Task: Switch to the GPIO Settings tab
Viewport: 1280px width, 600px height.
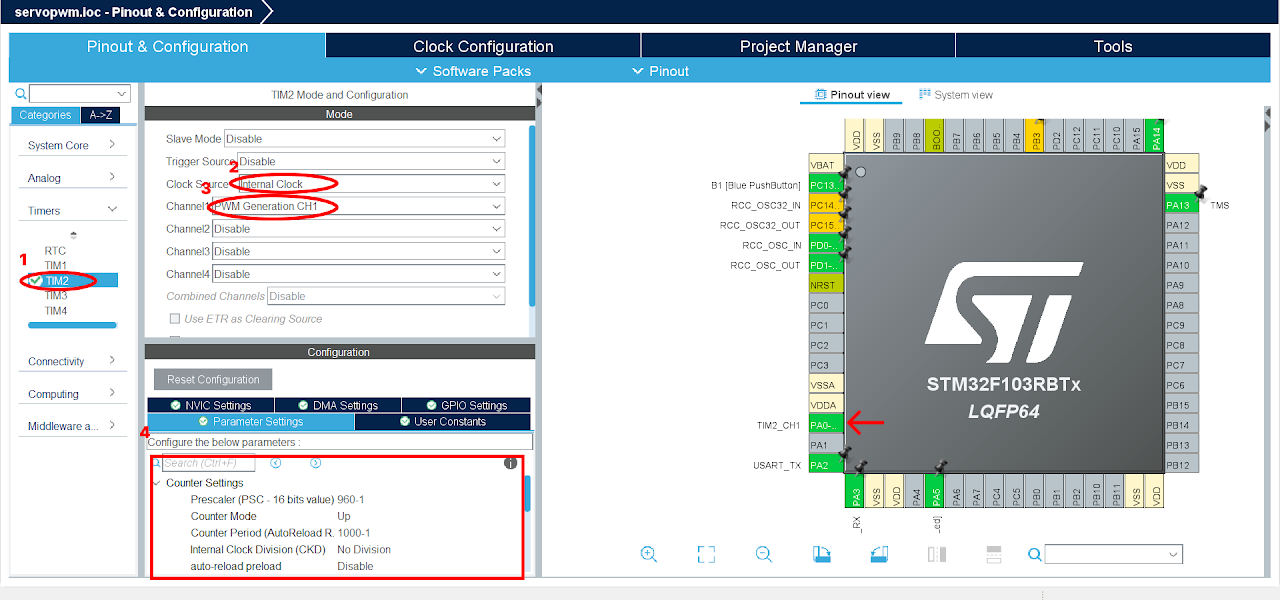Action: 467,405
